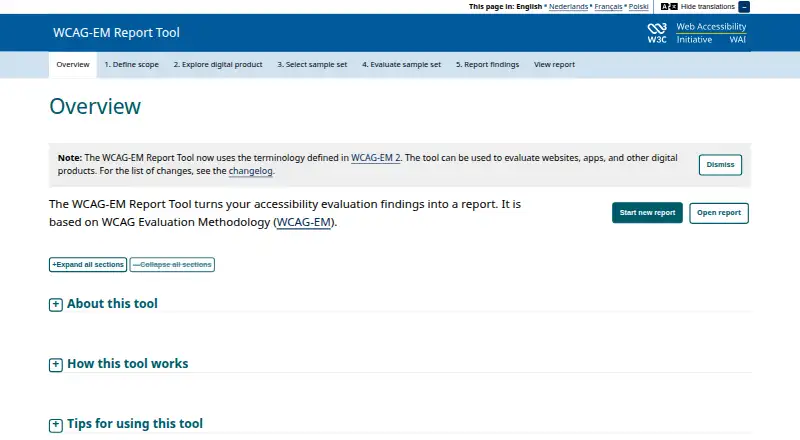This screenshot has height=440, width=800.
Task: Go to 5. Report findings step
Action: pos(487,65)
